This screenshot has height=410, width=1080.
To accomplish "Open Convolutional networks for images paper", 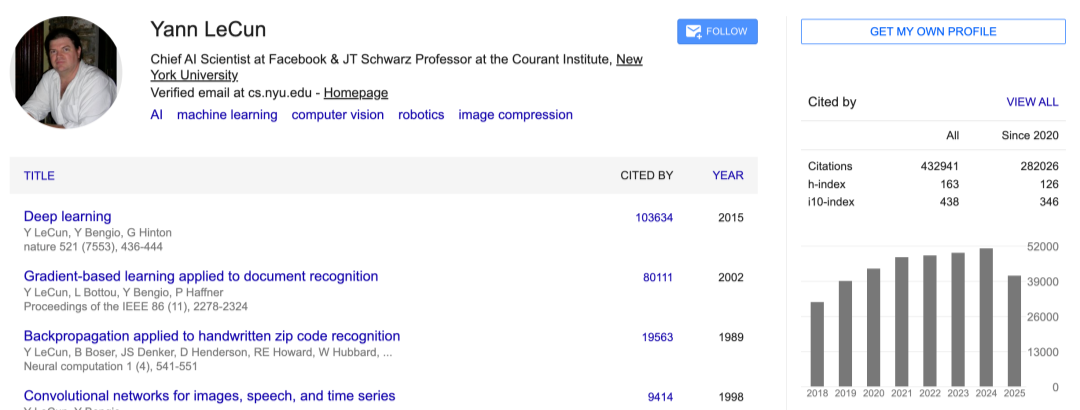I will tap(209, 397).
